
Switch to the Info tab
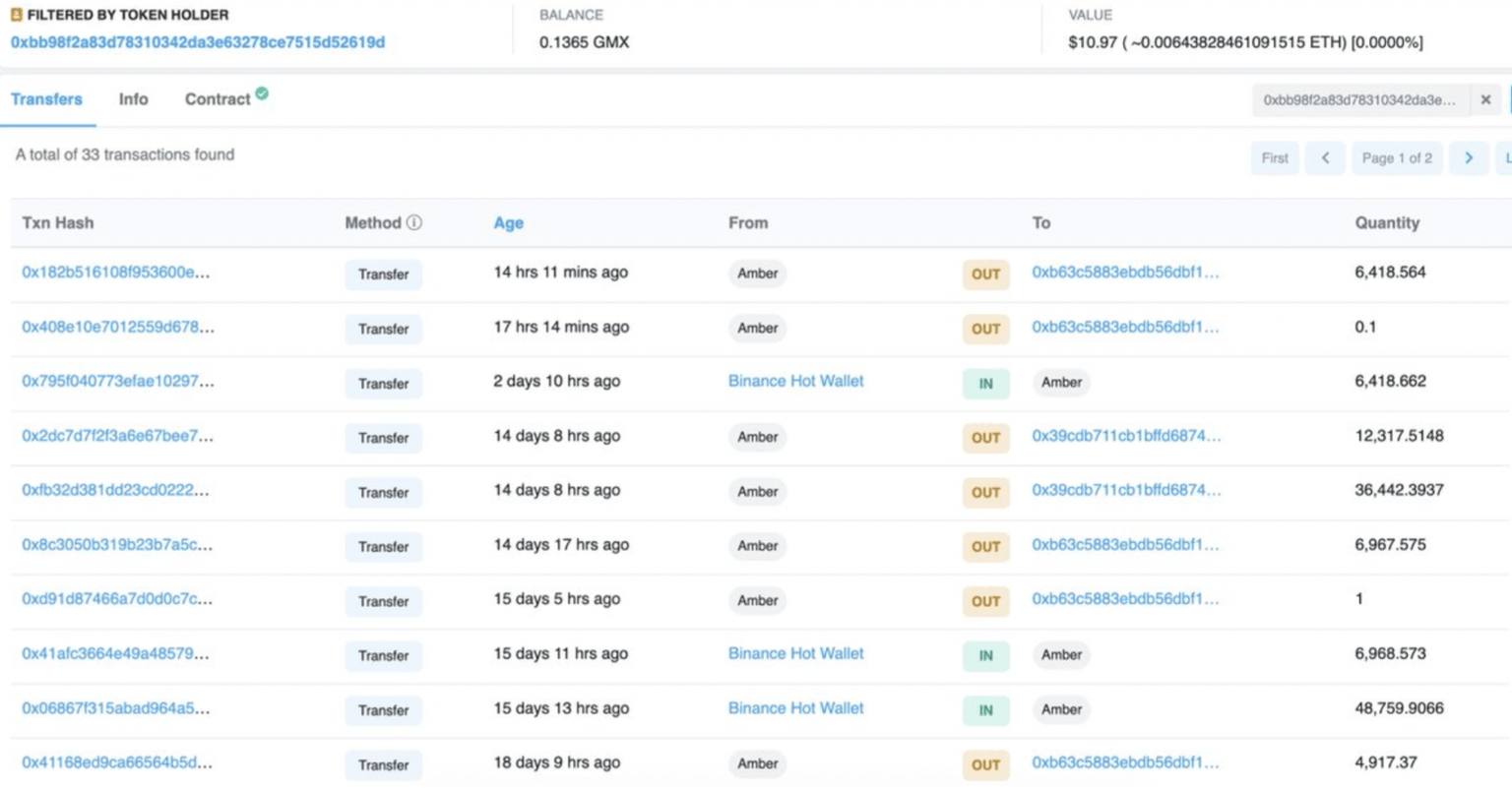[x=133, y=99]
